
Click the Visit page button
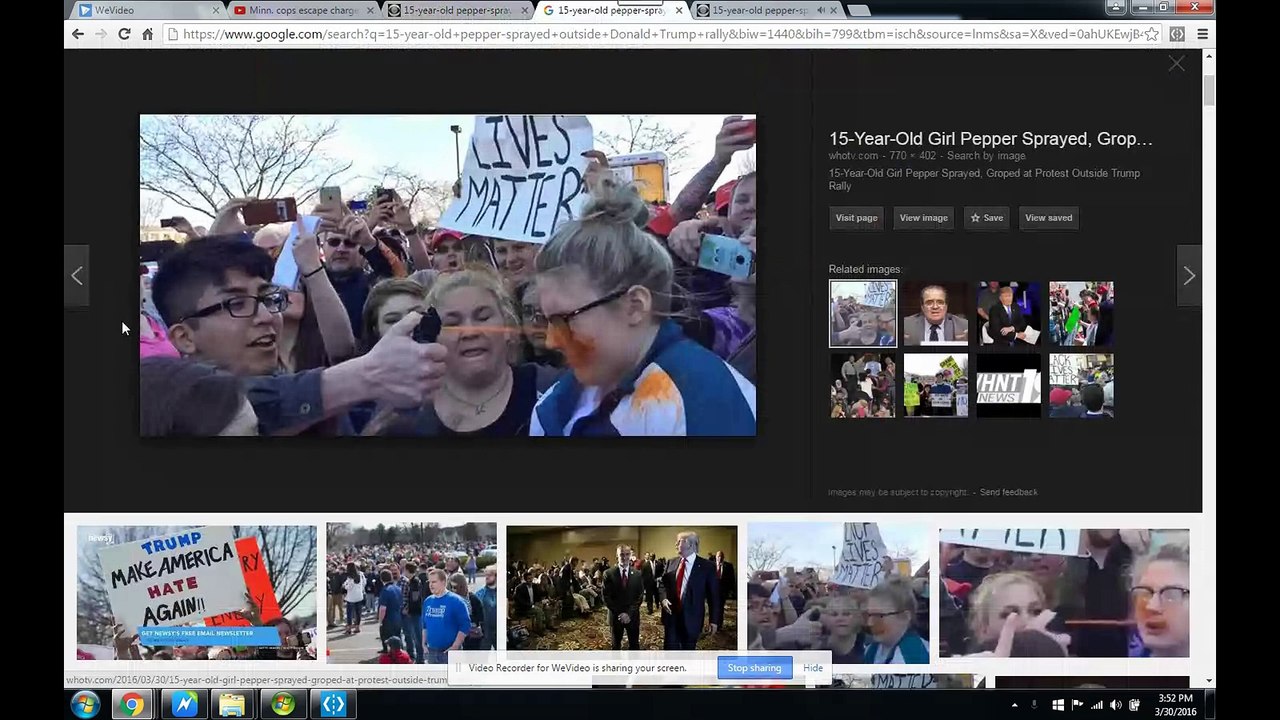coord(856,218)
